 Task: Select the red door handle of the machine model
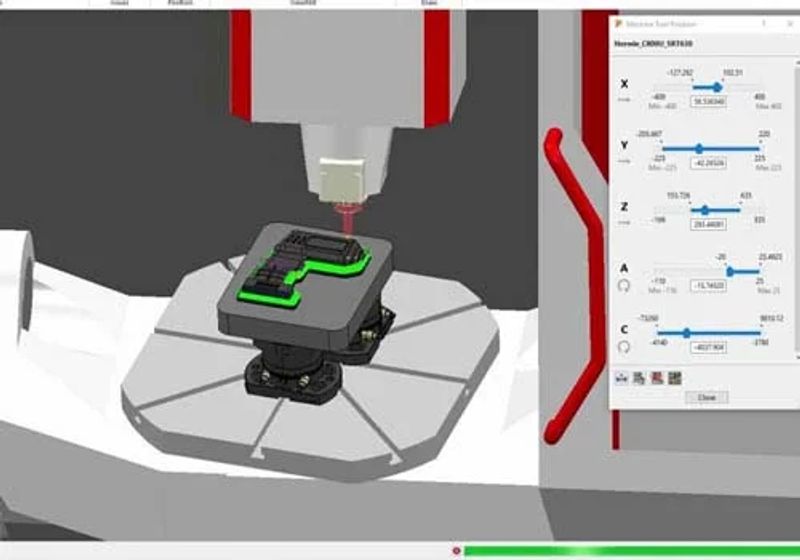click(574, 286)
